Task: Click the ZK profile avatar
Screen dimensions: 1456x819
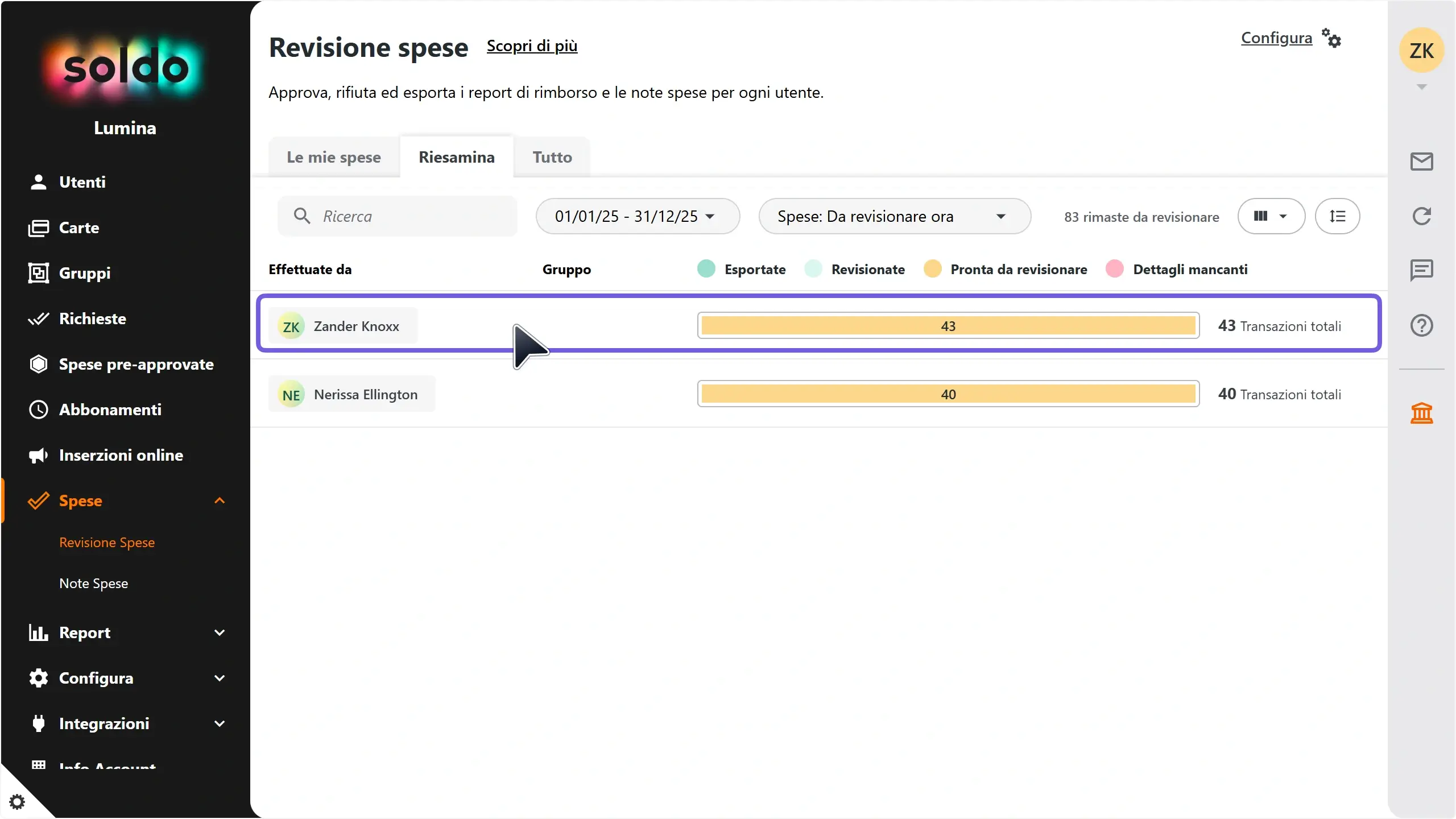Action: coord(1421,51)
